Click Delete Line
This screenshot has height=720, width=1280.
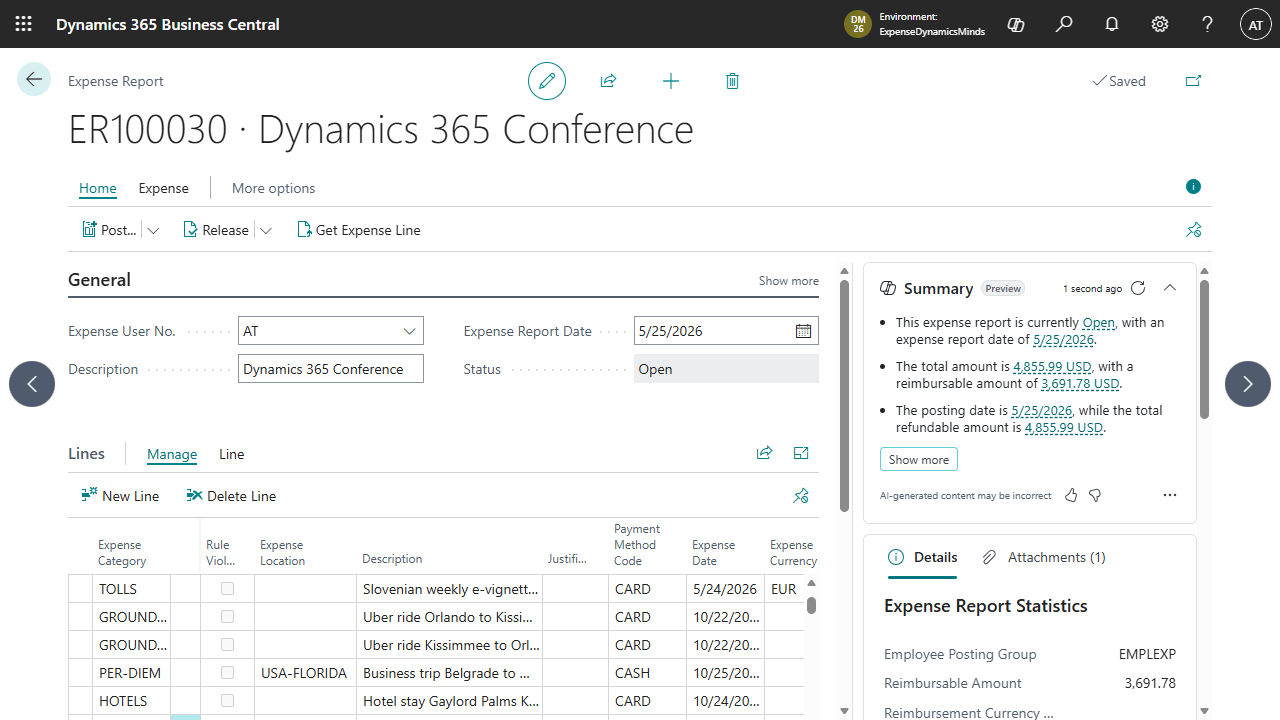(231, 496)
